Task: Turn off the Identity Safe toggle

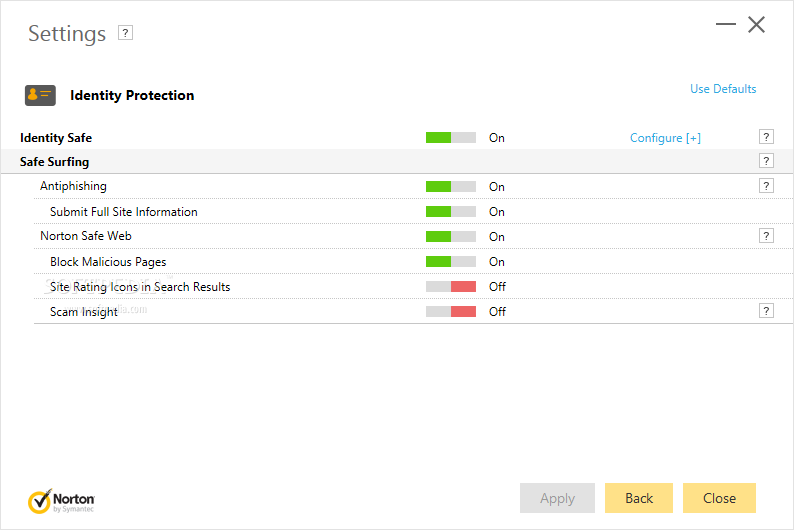Action: coord(450,137)
